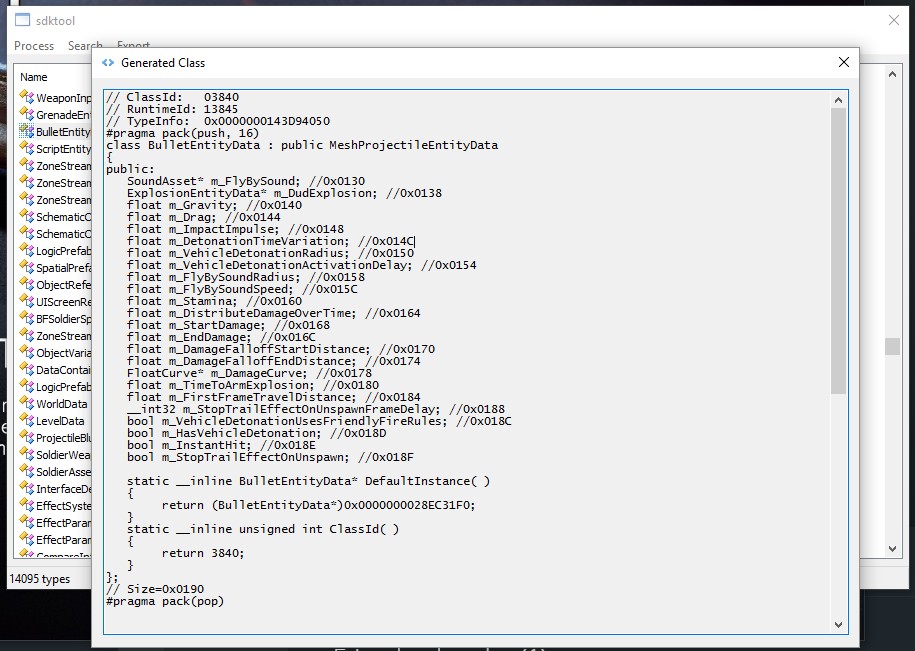Click the icon next to WorldData
This screenshot has height=651, width=915.
[x=27, y=403]
